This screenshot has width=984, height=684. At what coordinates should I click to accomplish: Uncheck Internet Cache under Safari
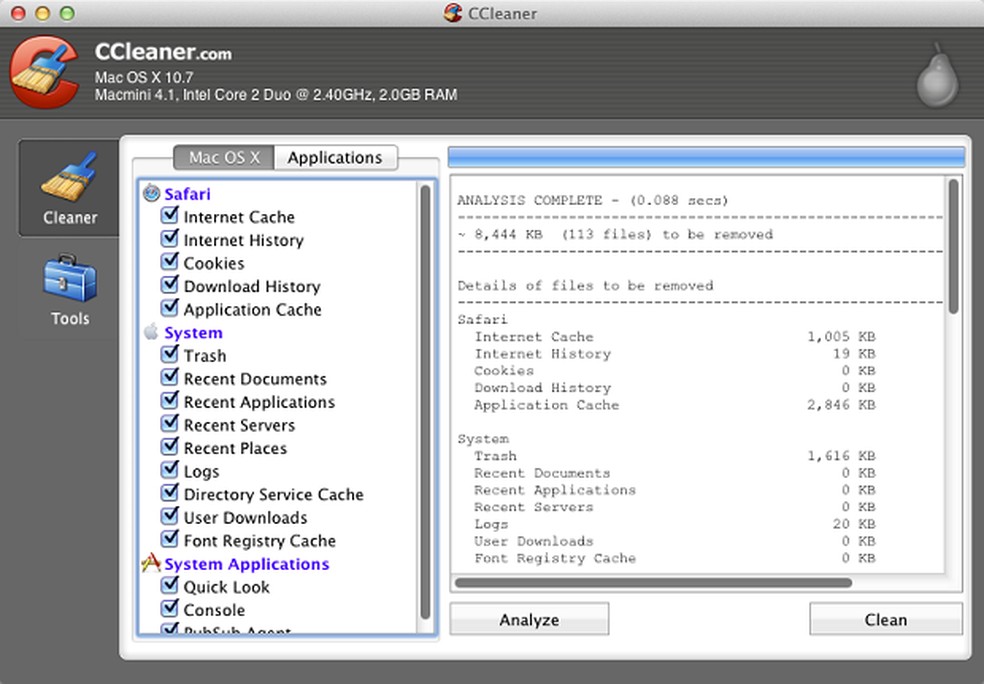170,216
